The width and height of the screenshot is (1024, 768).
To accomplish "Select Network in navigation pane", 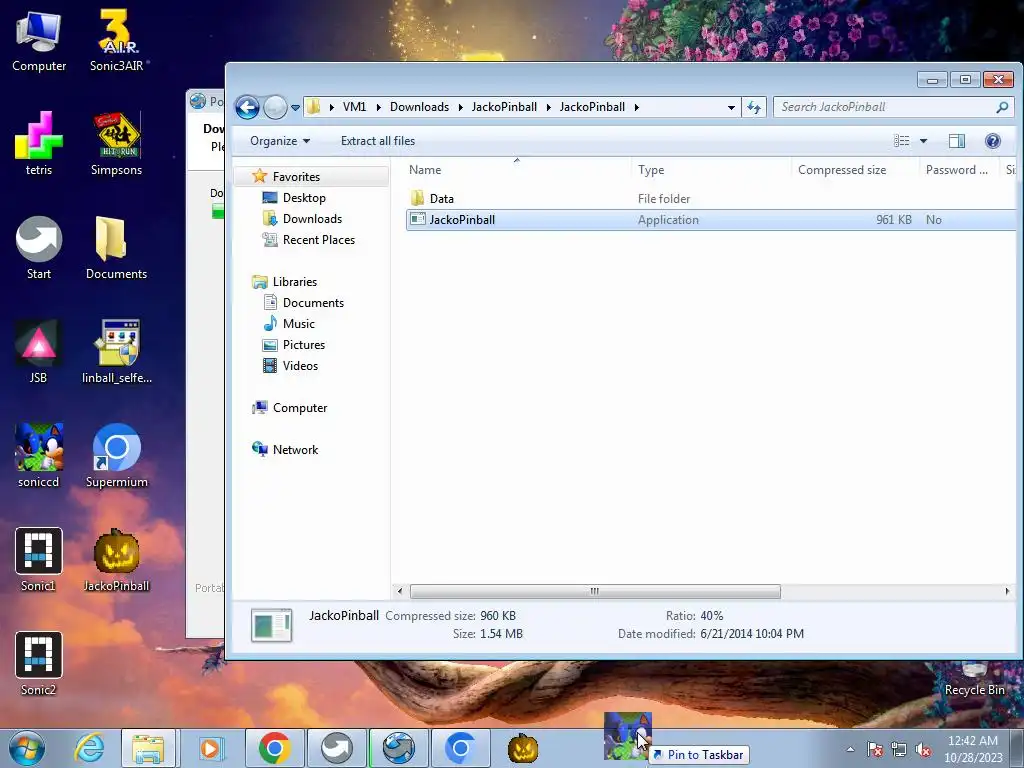I will (295, 450).
